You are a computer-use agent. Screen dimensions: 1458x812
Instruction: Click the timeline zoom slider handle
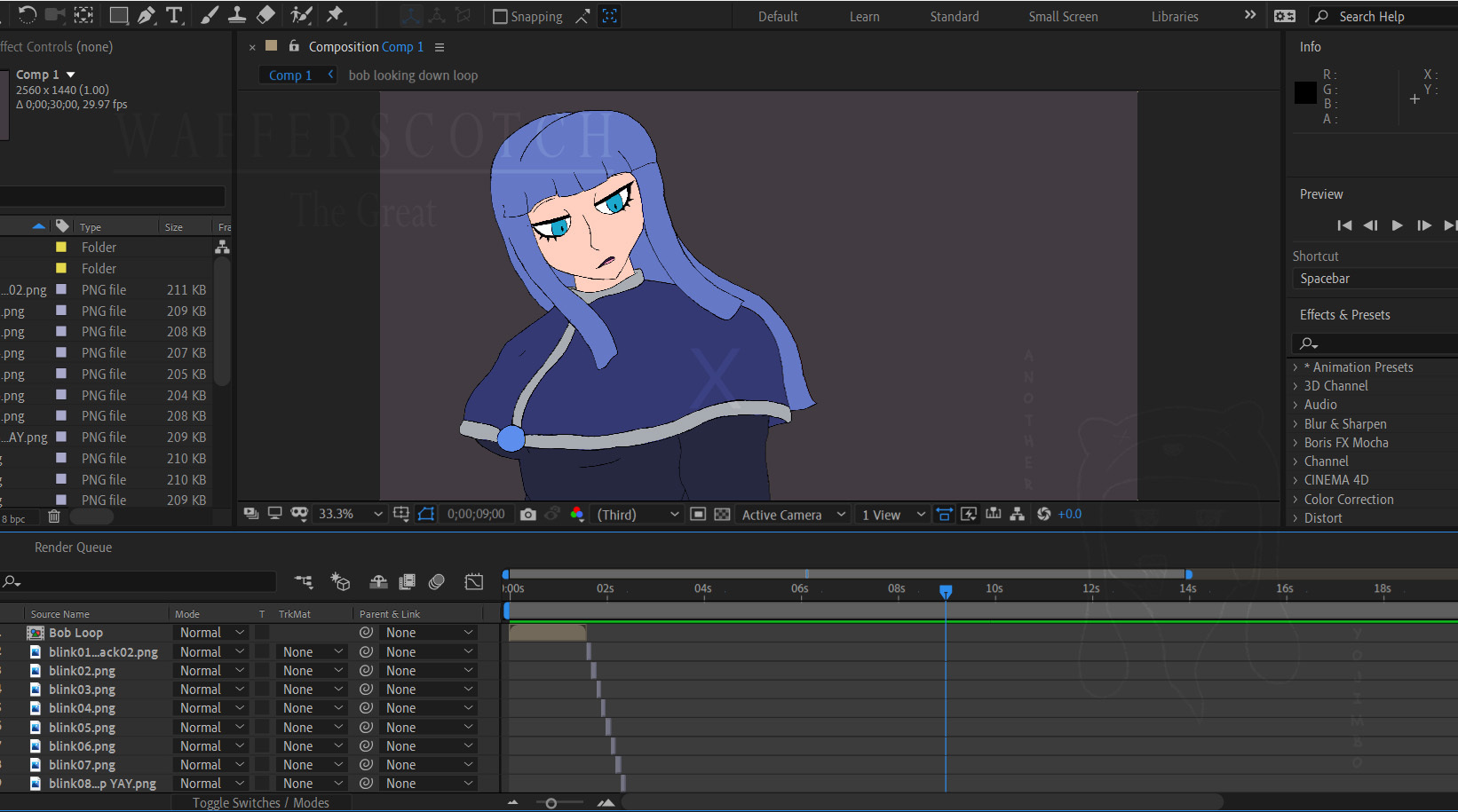coord(551,803)
